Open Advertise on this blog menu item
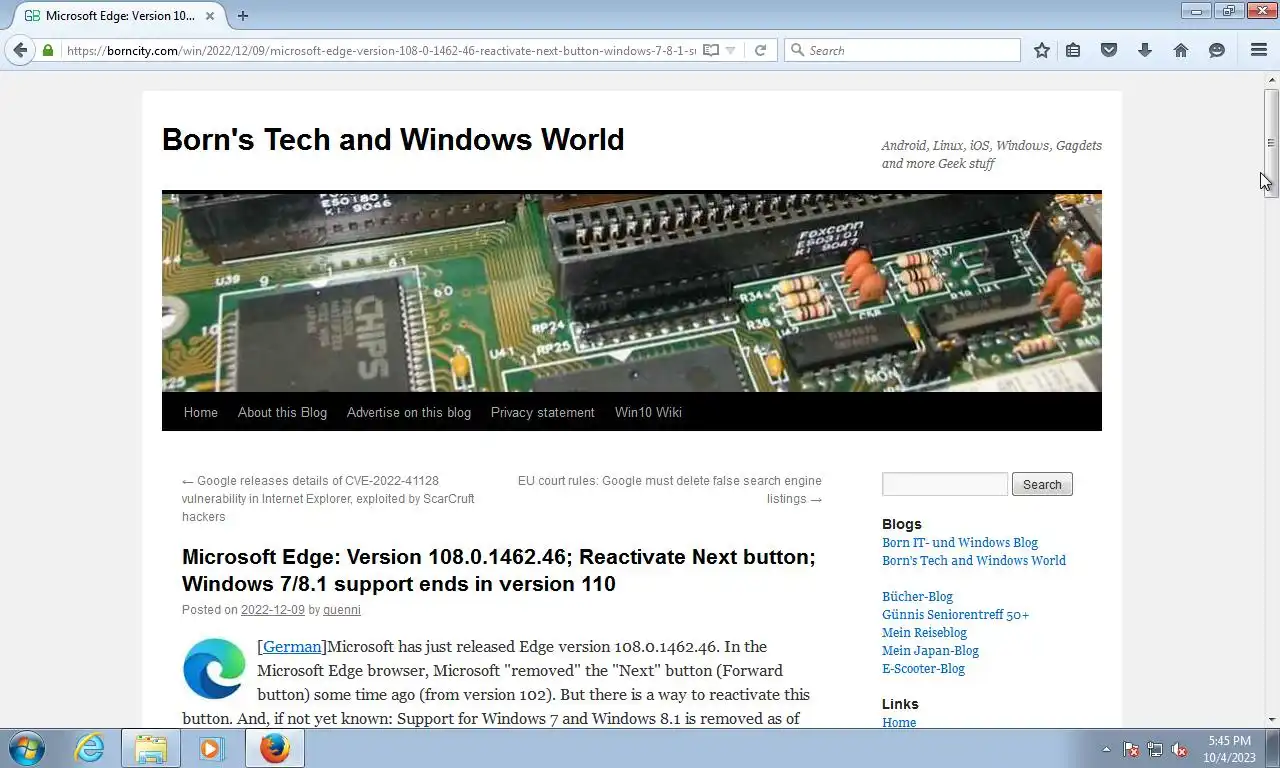This screenshot has height=768, width=1280. coord(408,412)
